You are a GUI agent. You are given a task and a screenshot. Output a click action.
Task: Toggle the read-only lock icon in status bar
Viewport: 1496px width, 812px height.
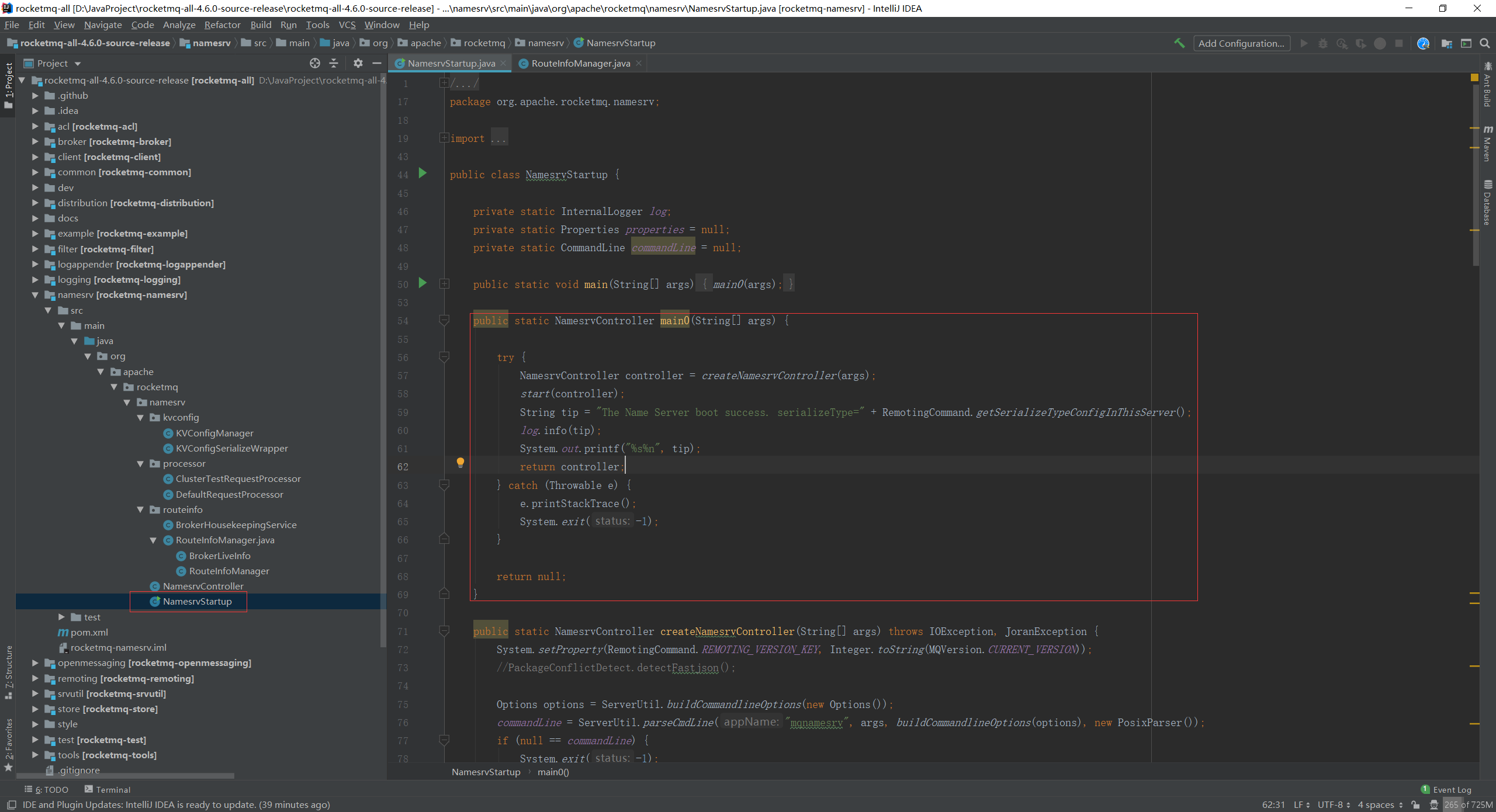click(1415, 804)
